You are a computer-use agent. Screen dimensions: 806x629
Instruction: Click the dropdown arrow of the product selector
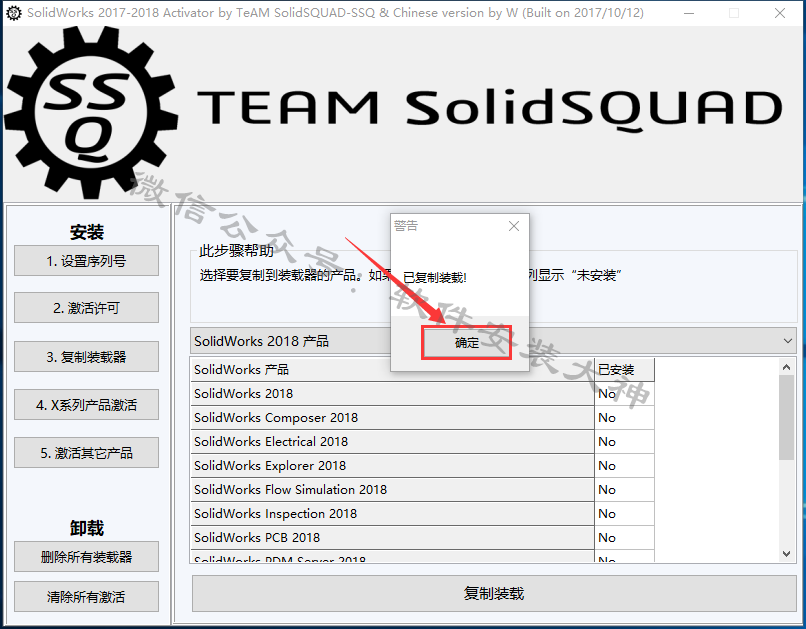787,341
